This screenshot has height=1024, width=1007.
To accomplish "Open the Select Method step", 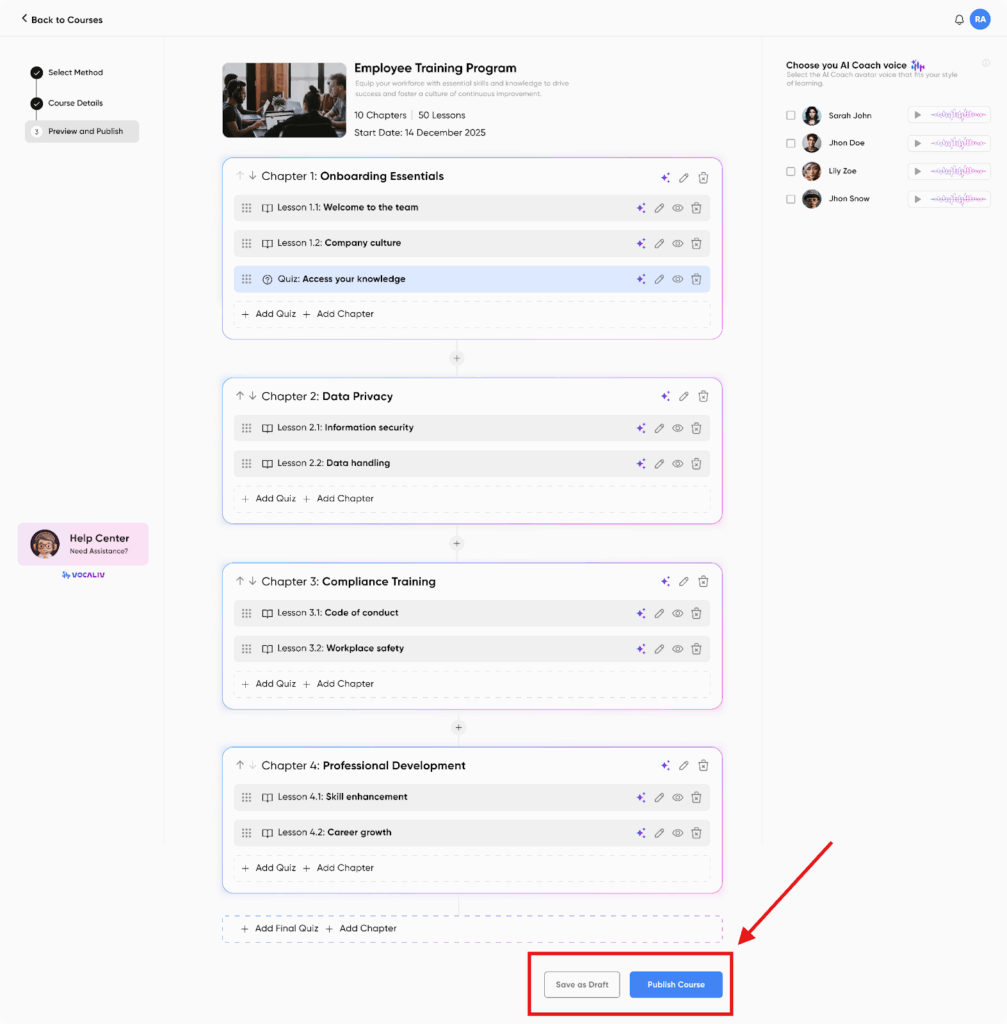I will click(x=75, y=73).
